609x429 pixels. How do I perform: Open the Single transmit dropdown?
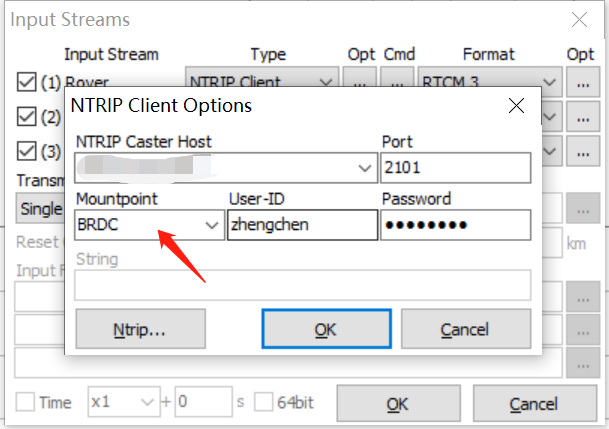(x=40, y=208)
